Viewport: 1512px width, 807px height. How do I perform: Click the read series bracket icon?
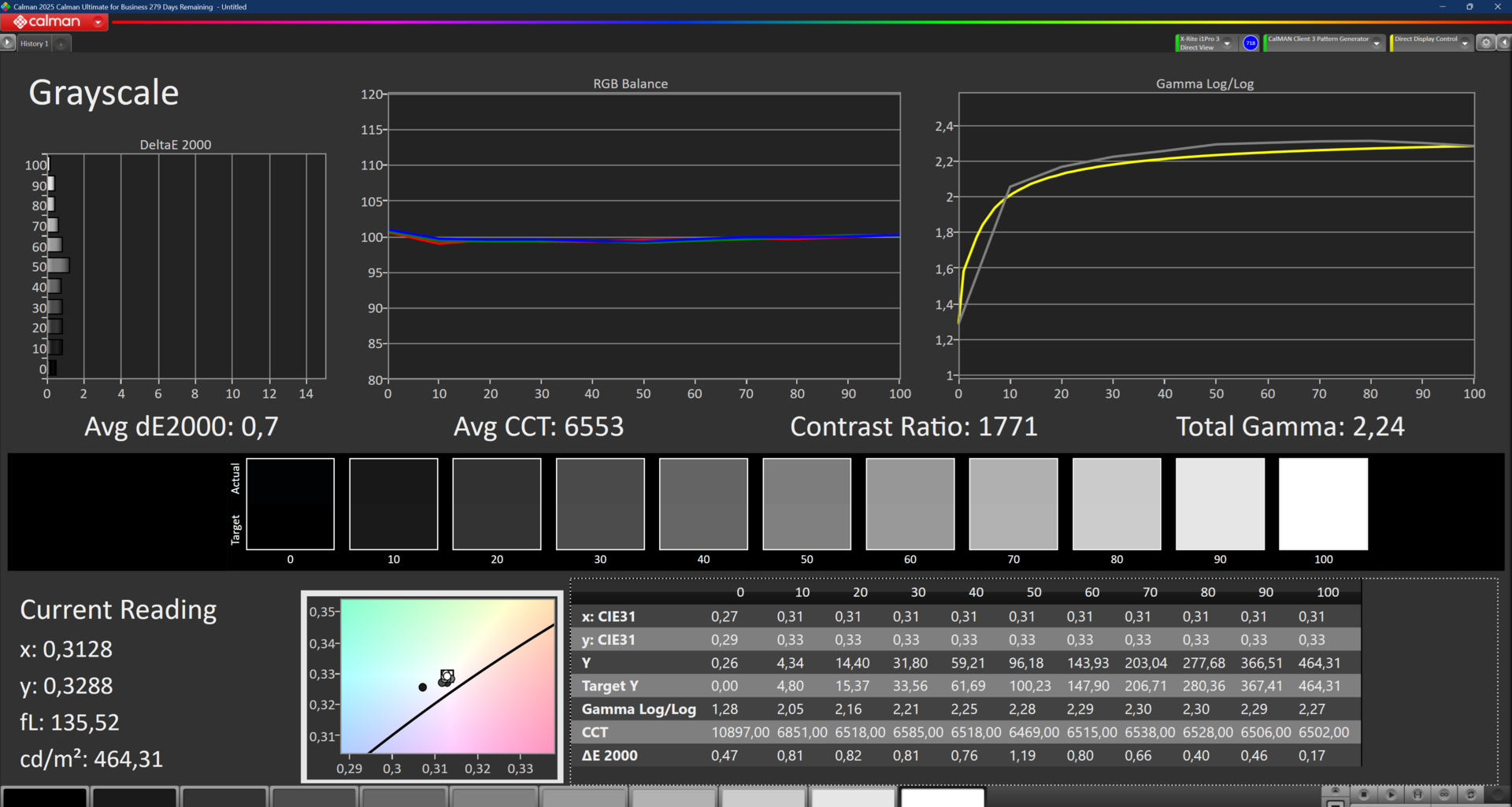tap(1417, 794)
